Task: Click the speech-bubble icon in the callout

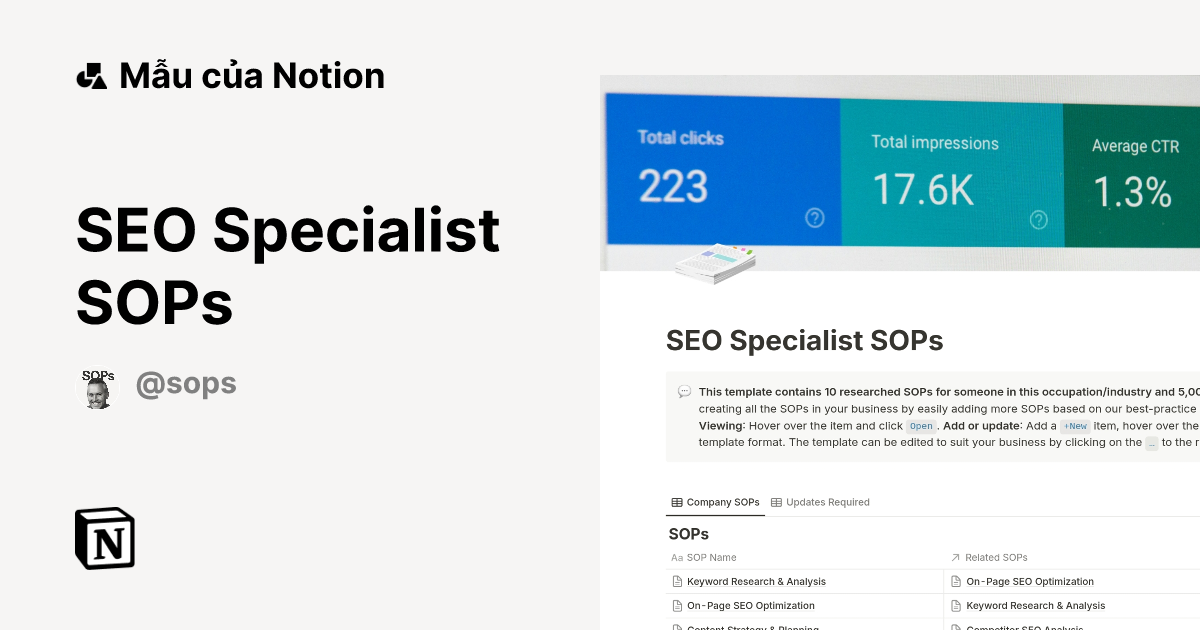Action: [683, 392]
